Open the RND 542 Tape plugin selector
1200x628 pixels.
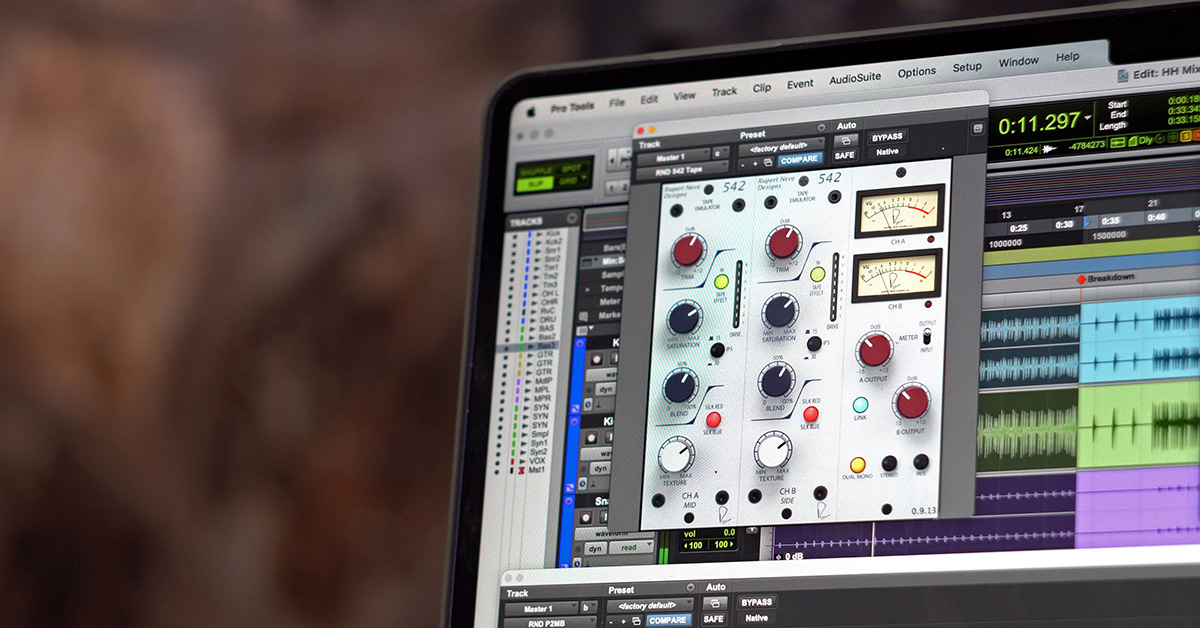(681, 171)
